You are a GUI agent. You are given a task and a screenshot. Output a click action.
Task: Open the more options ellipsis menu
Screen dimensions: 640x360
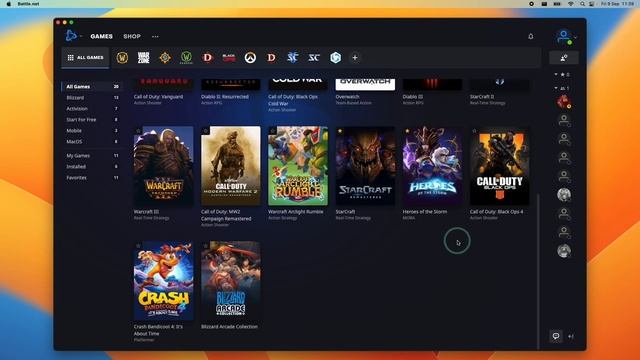point(156,36)
